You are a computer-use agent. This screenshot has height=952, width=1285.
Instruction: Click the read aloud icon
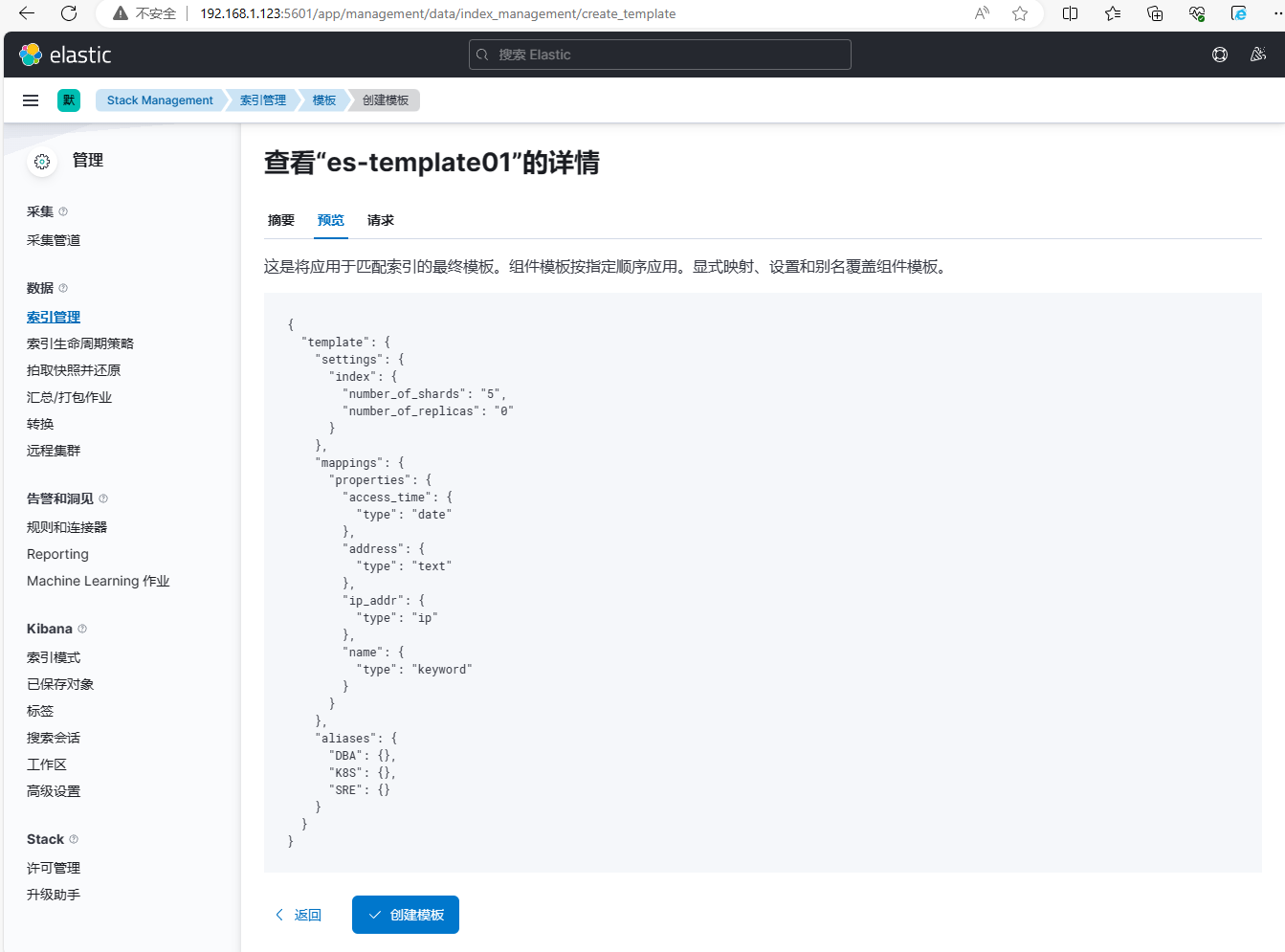[982, 13]
